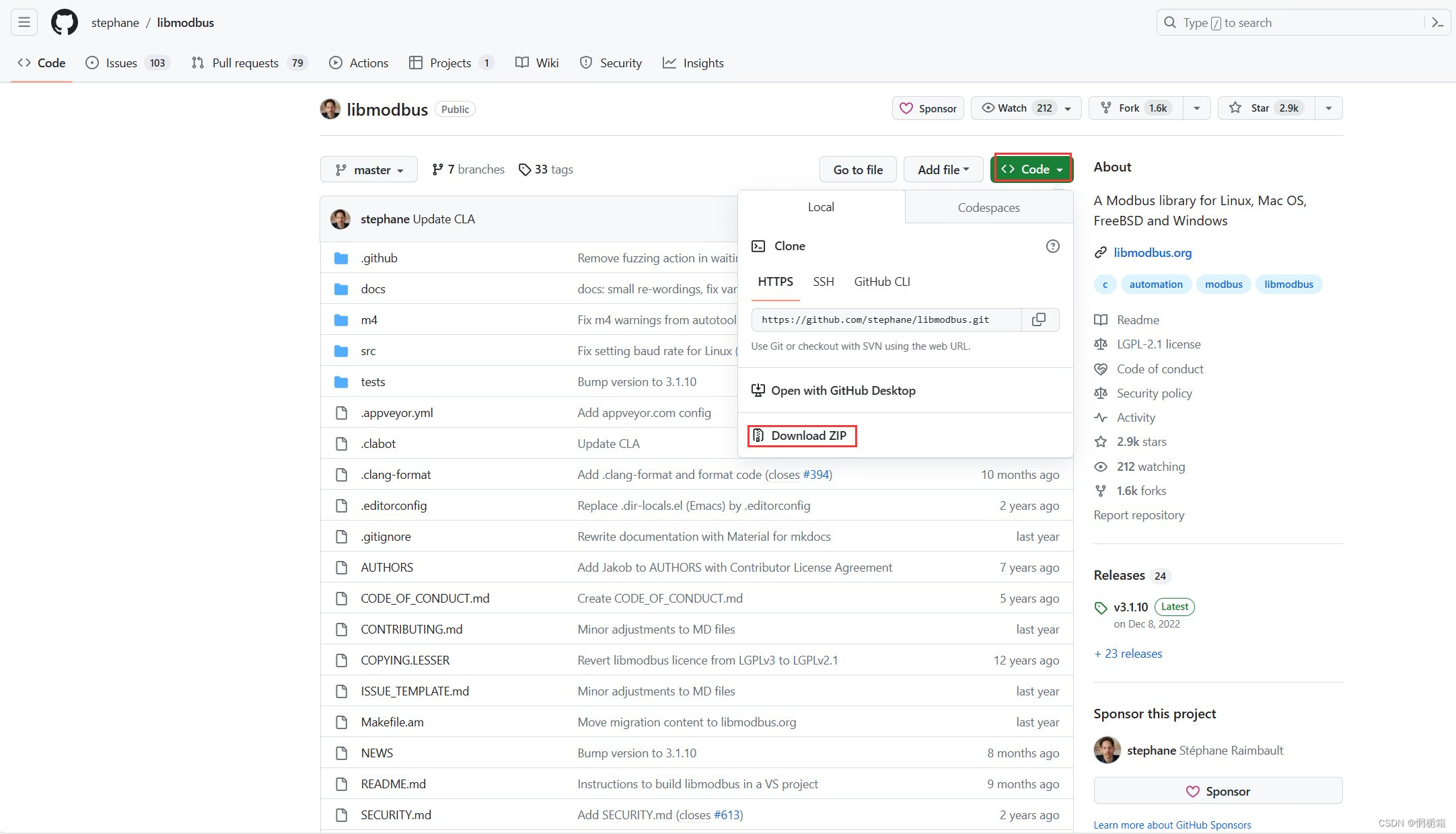Open the star lists dropdown arrow
Screen dimensions: 1456x834
click(x=1328, y=108)
